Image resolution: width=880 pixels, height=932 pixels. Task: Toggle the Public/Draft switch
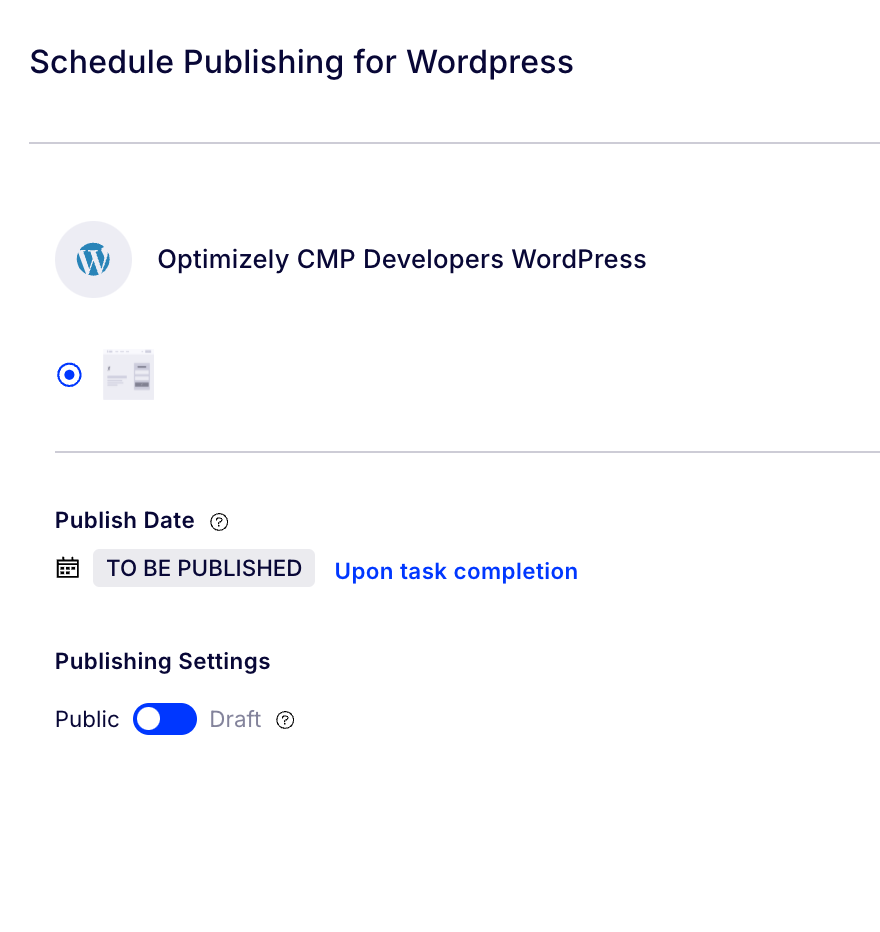coord(165,719)
